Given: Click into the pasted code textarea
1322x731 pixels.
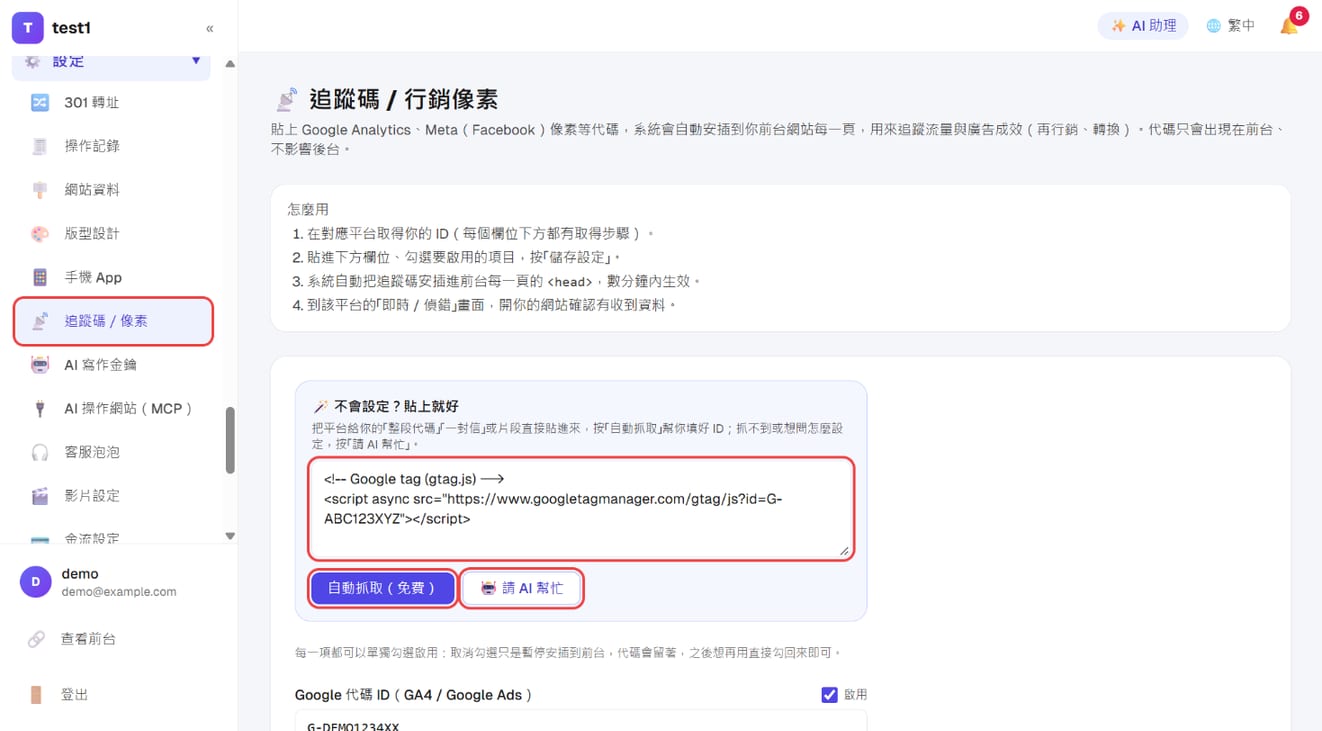Looking at the screenshot, I should coord(581,508).
